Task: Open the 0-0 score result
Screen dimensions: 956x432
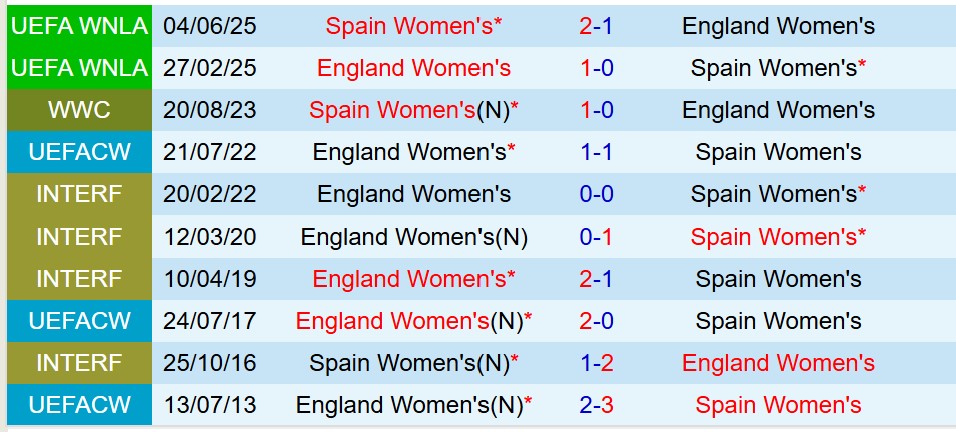Action: coord(596,194)
